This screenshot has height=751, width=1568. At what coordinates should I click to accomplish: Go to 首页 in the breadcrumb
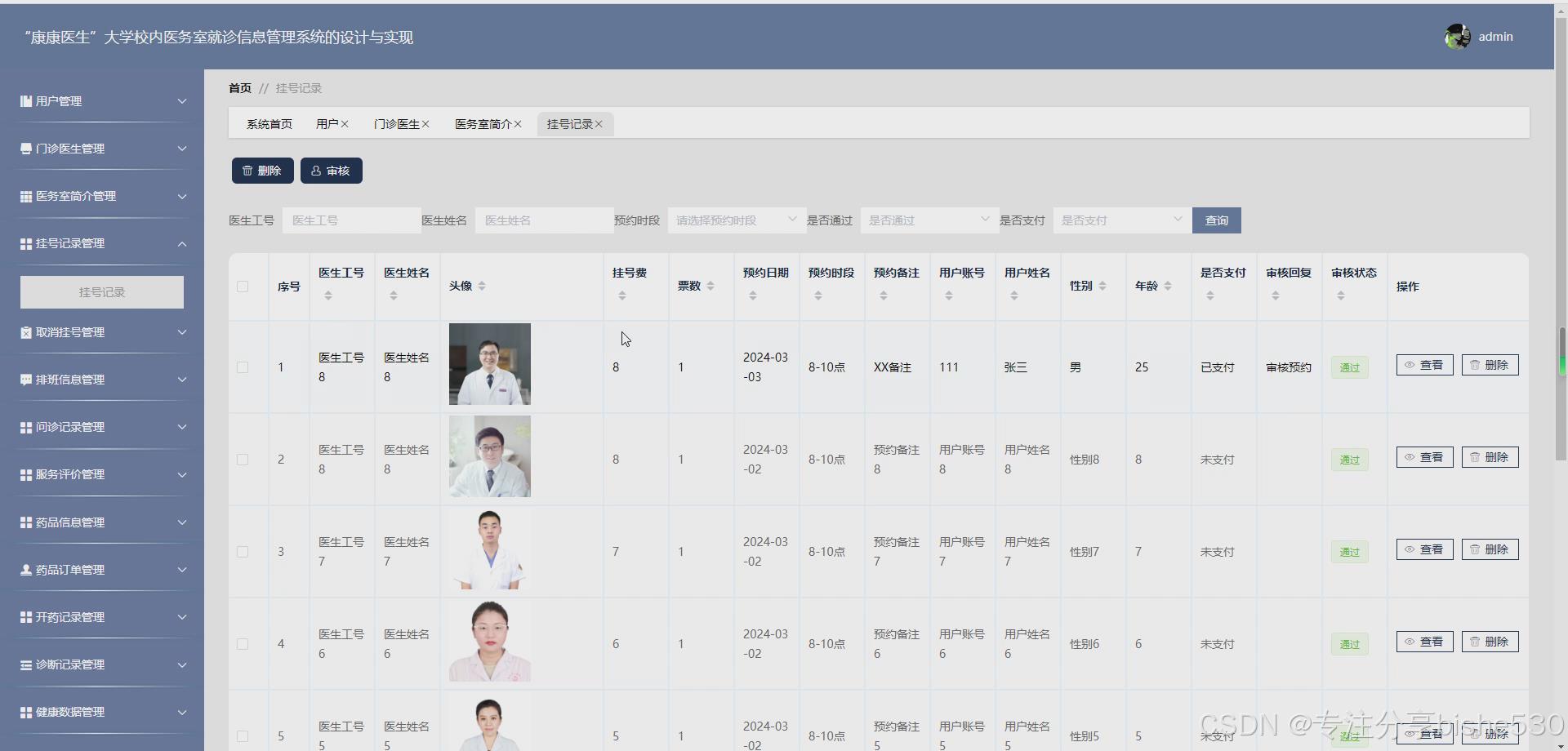tap(240, 88)
